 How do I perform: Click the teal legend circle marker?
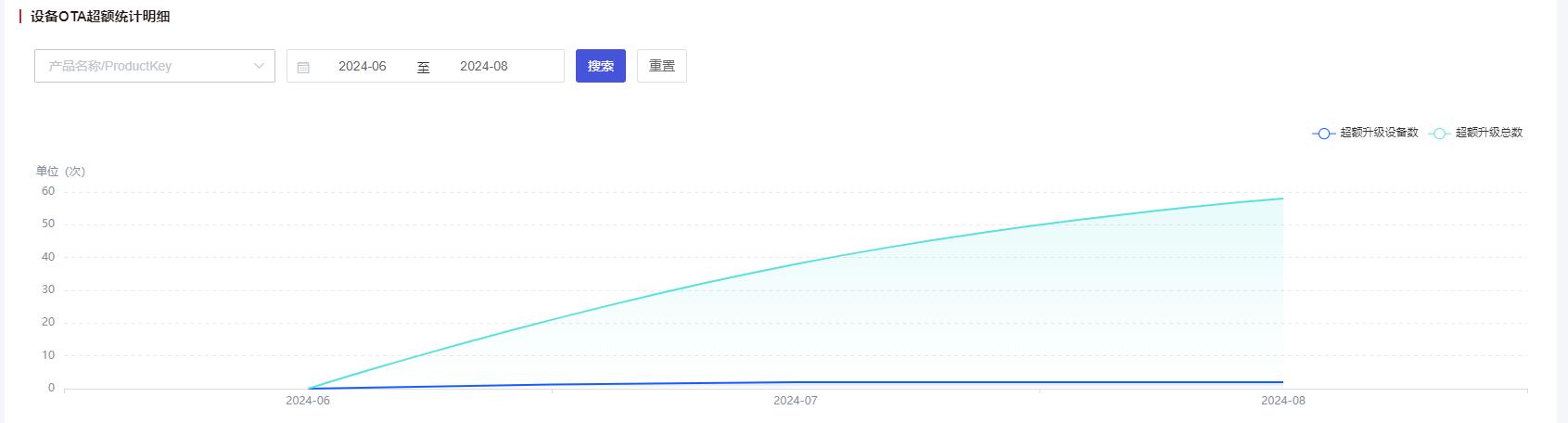[x=1439, y=134]
